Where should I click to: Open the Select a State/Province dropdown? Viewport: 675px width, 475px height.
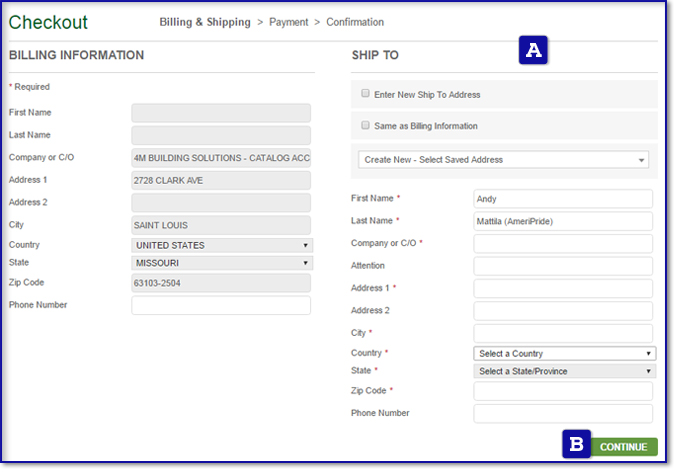tap(564, 371)
